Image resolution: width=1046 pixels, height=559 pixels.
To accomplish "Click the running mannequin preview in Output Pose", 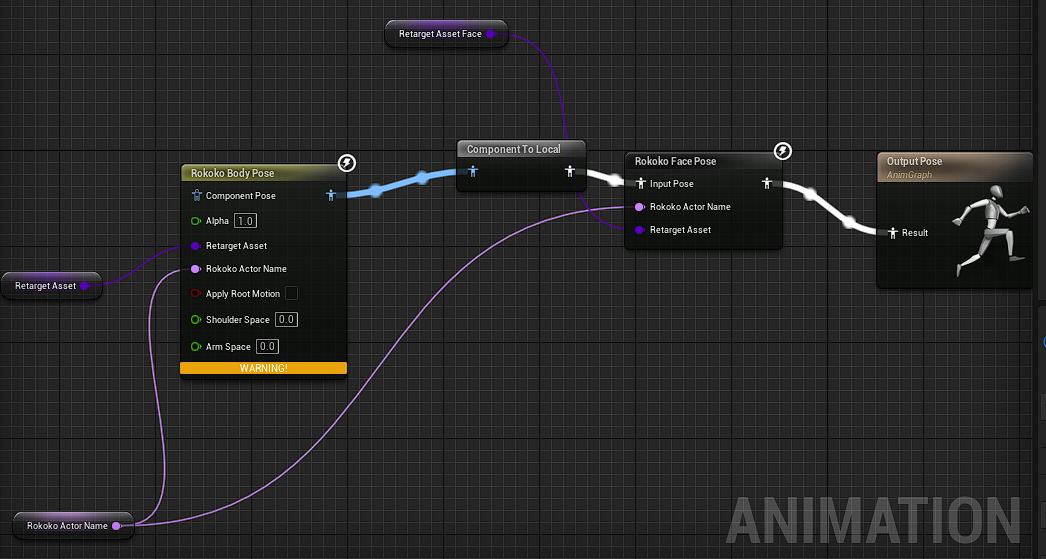I will [x=993, y=230].
